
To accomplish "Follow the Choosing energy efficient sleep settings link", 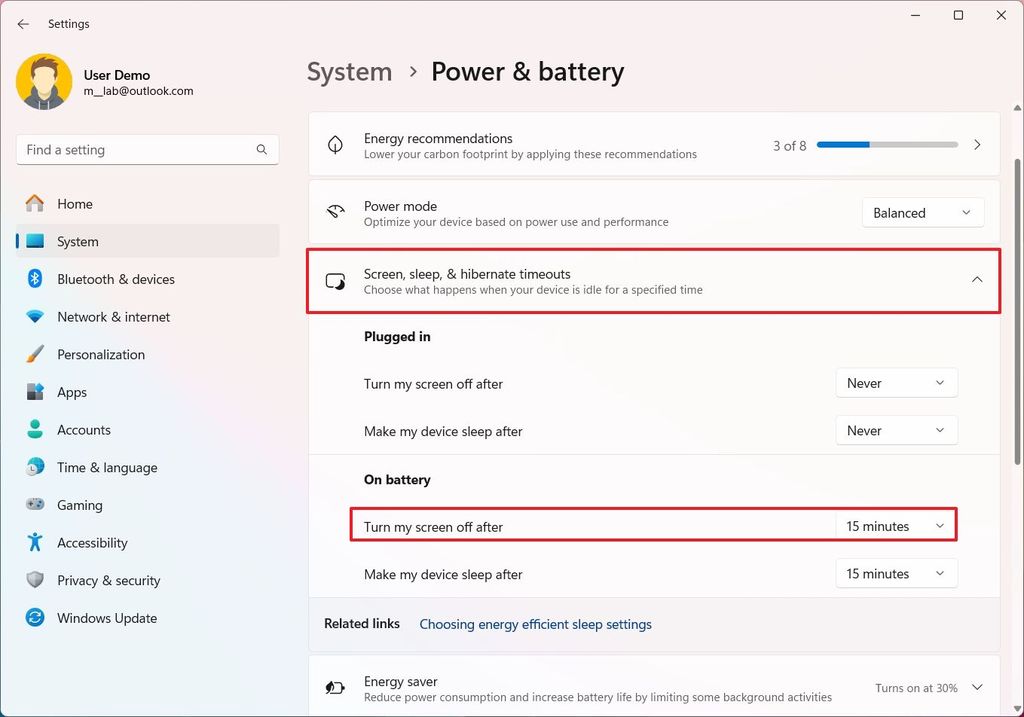I will click(535, 624).
